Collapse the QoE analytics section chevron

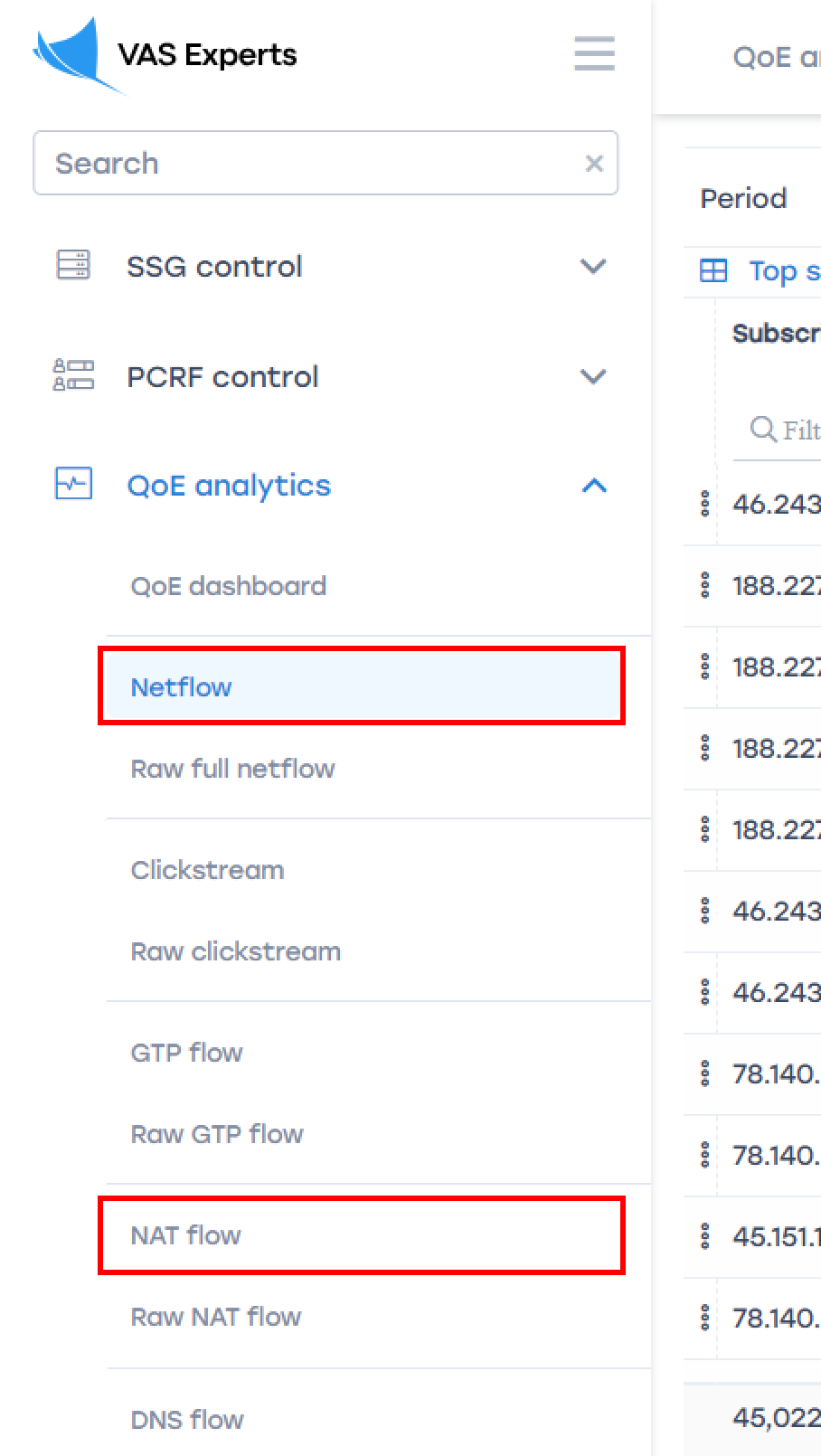coord(593,486)
